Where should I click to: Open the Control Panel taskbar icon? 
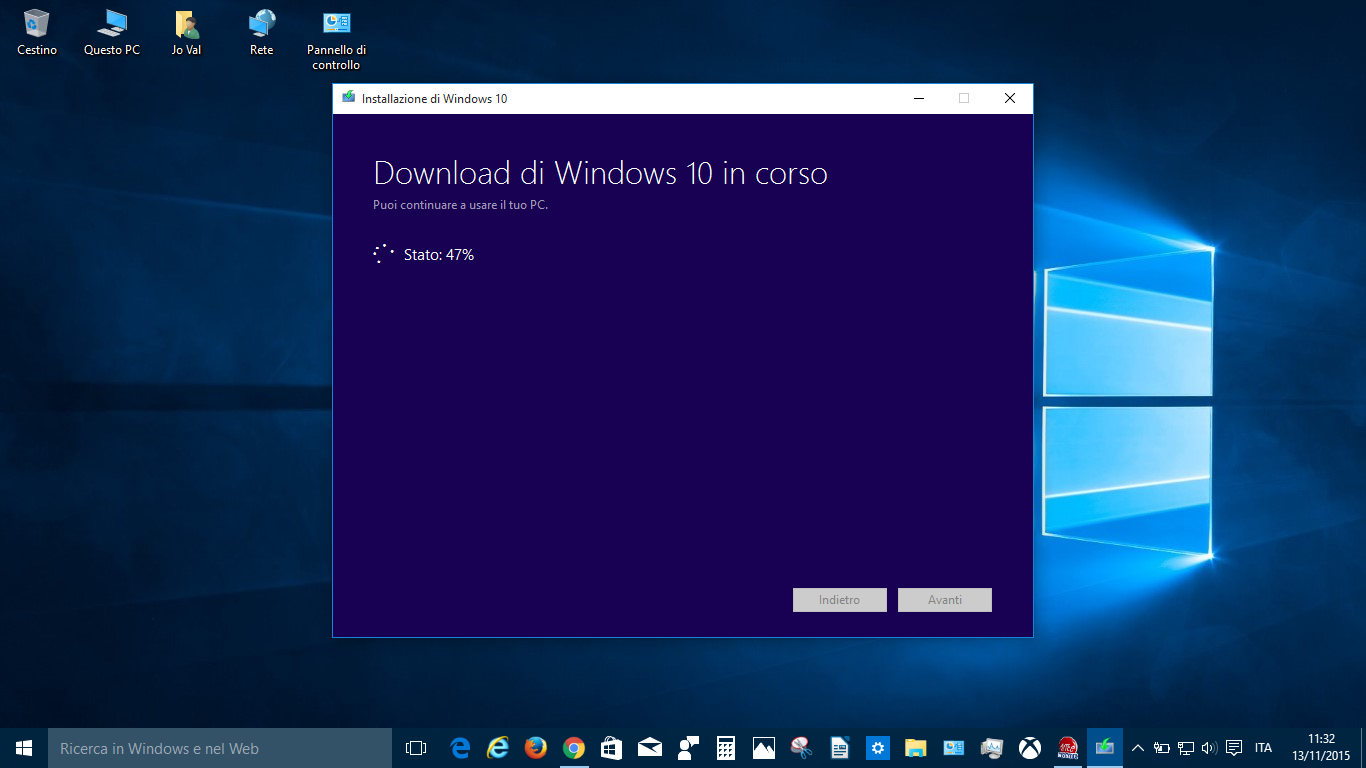(x=954, y=748)
